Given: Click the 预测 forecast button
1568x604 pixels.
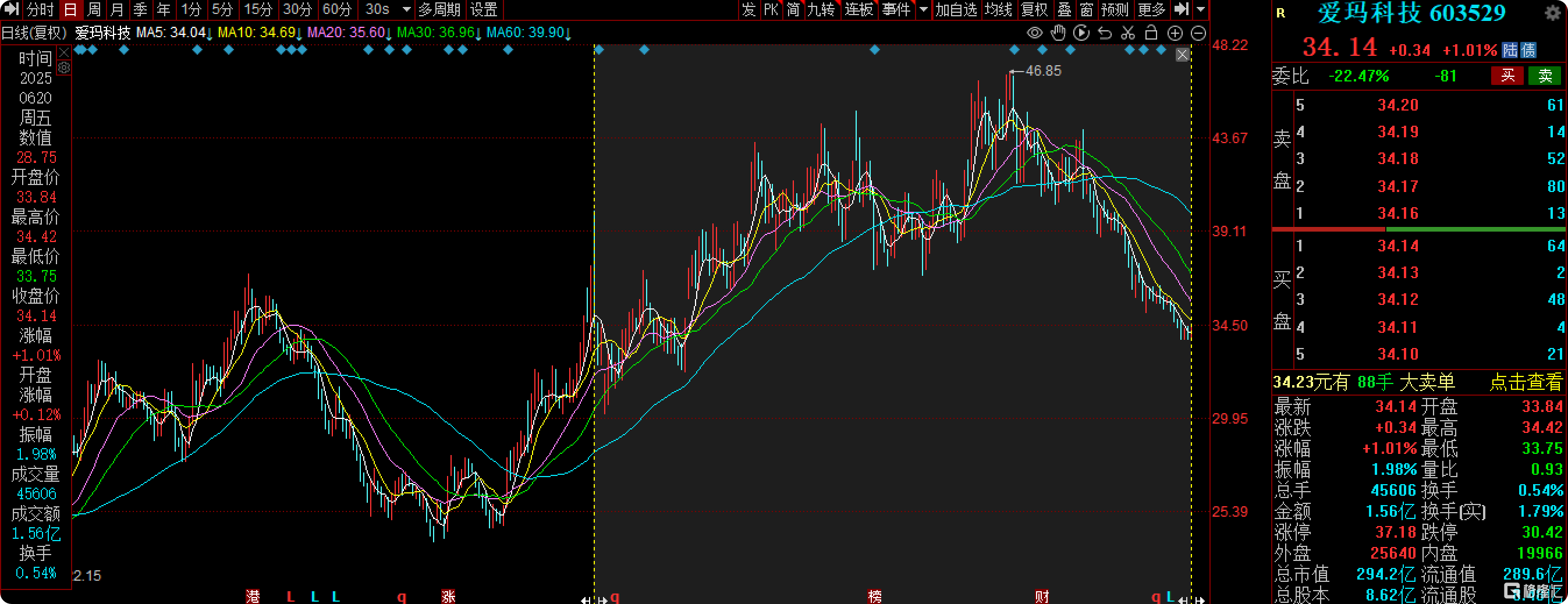Looking at the screenshot, I should click(1115, 9).
